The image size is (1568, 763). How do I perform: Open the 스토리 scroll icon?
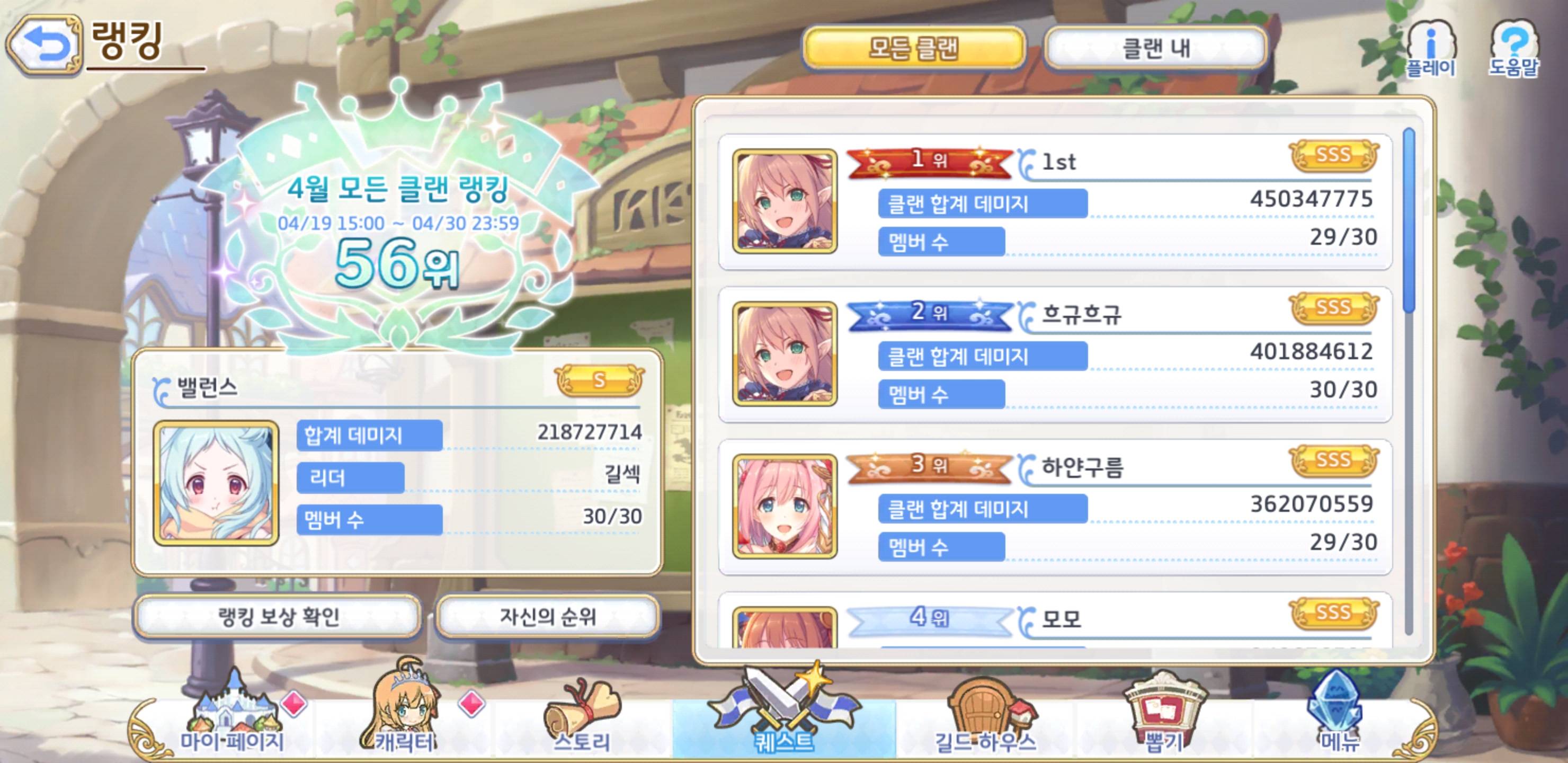[582, 717]
